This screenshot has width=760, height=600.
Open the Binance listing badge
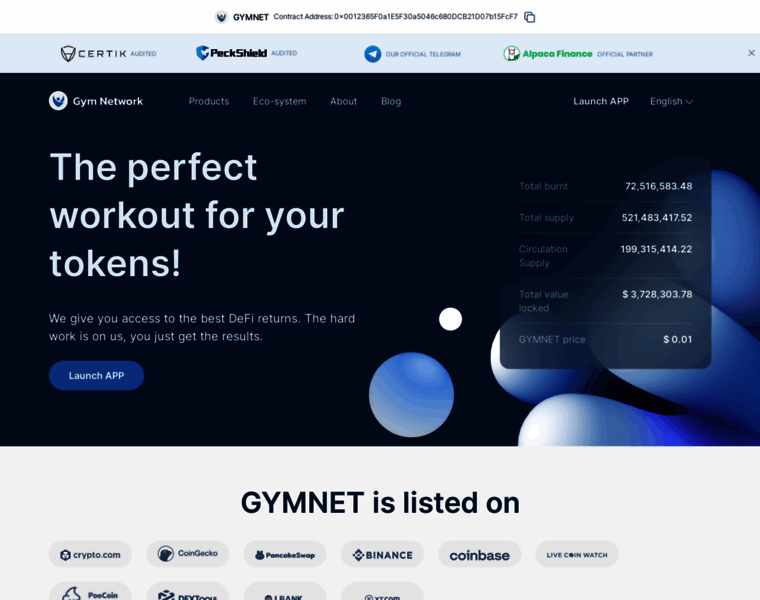click(382, 554)
